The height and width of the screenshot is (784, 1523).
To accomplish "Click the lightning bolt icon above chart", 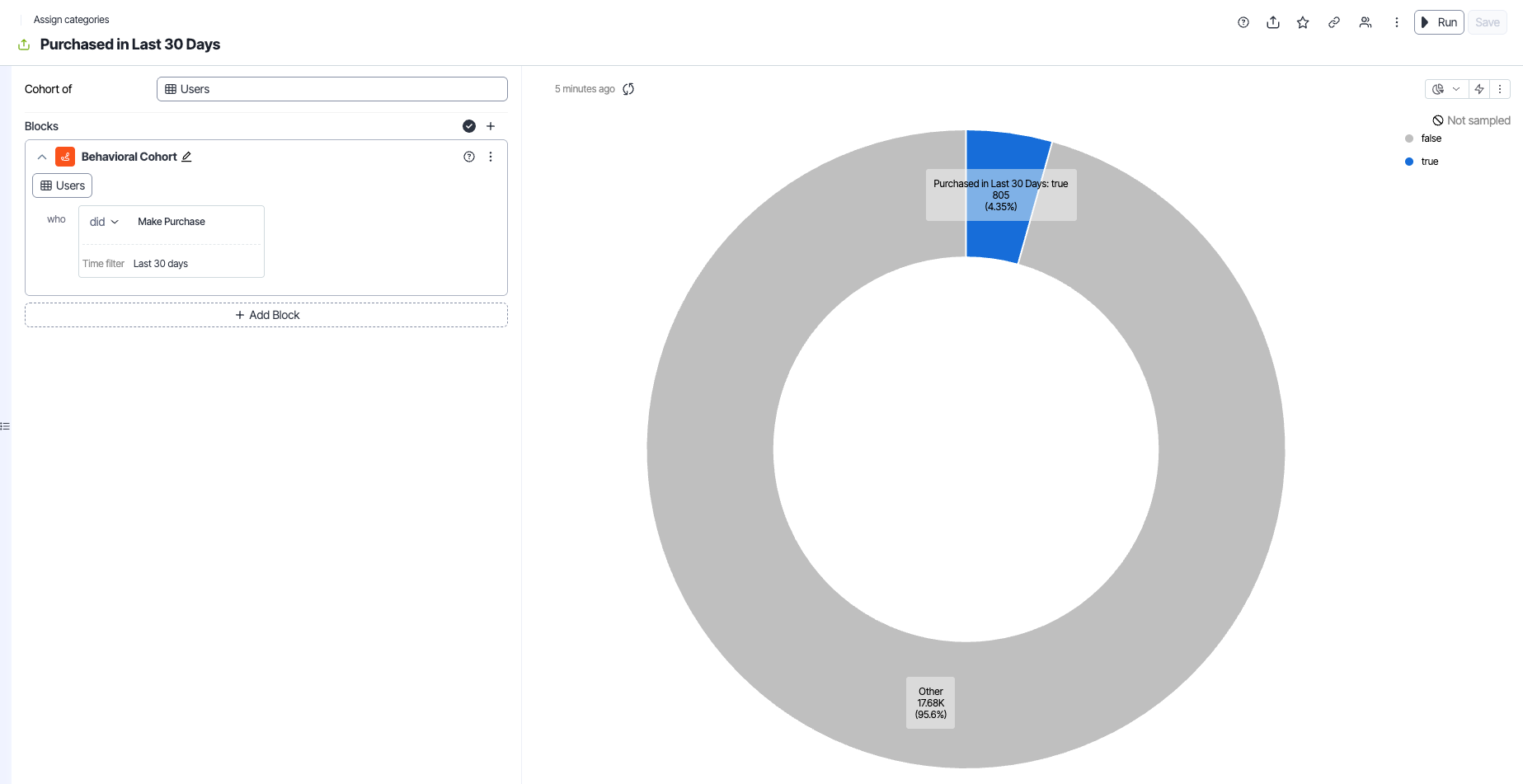I will (x=1479, y=89).
